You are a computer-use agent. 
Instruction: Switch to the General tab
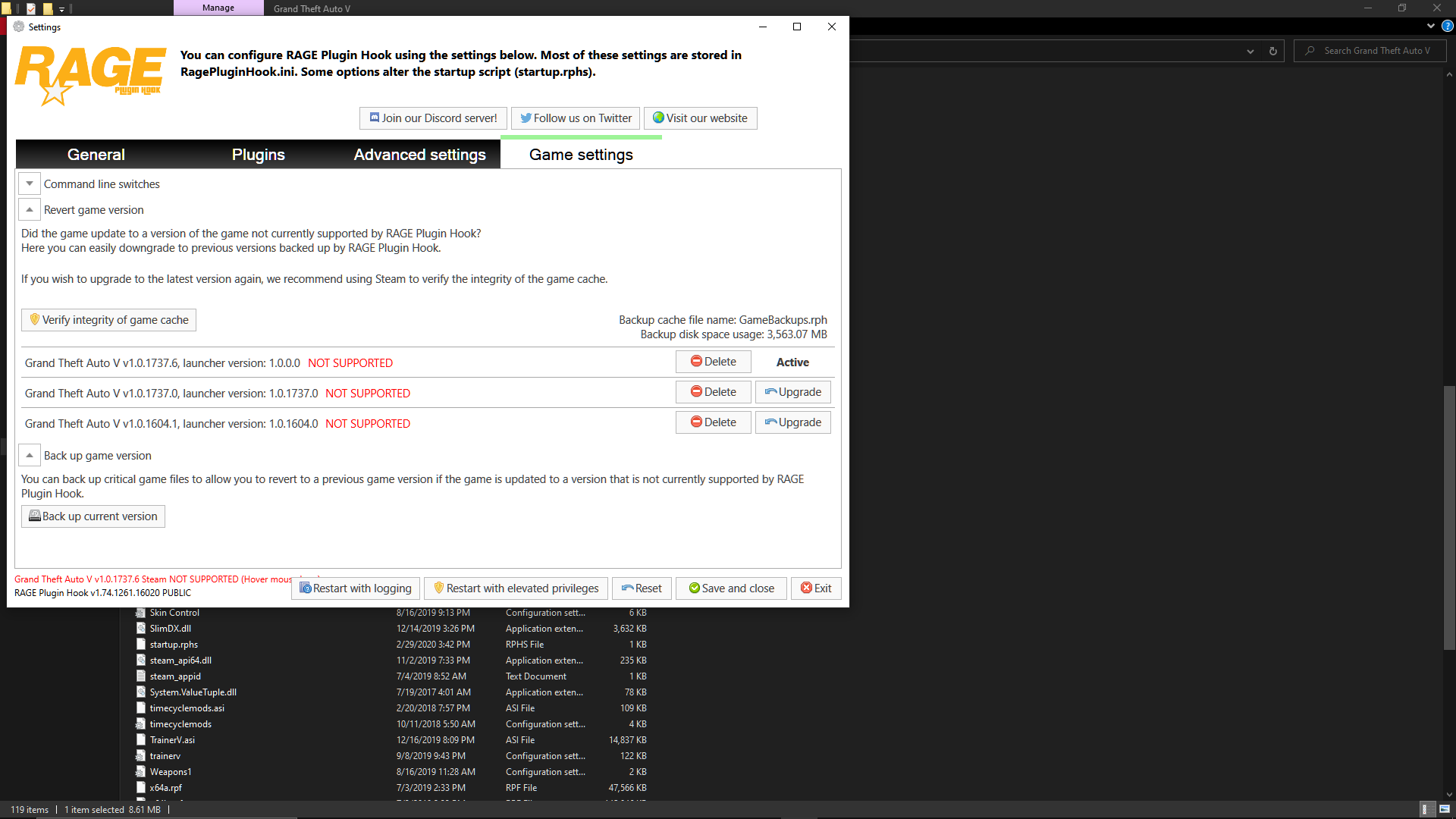pos(96,155)
